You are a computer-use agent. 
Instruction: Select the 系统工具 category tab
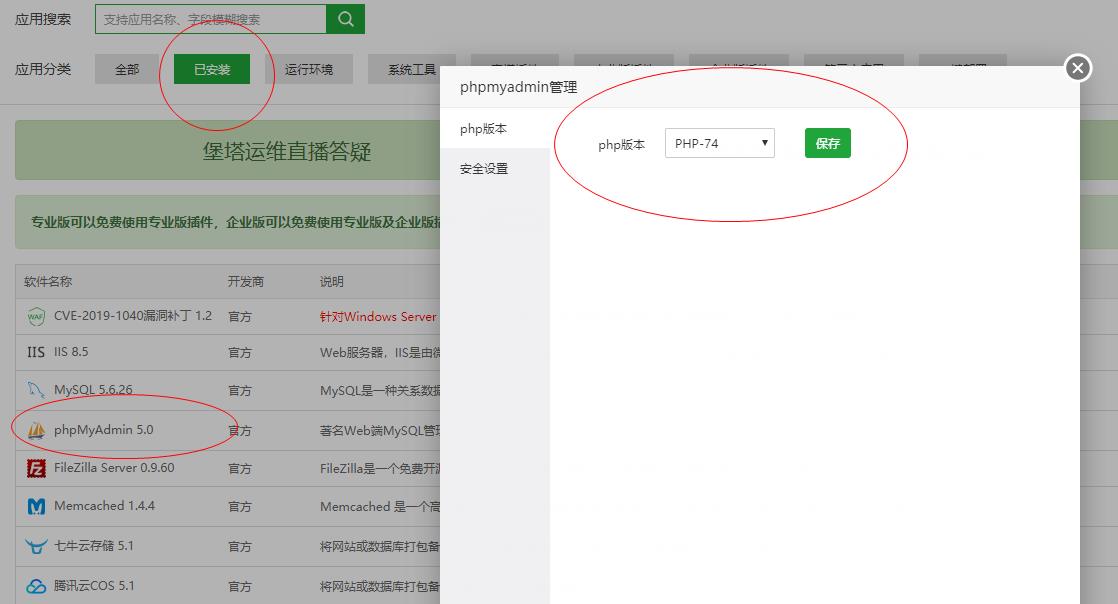click(x=411, y=69)
